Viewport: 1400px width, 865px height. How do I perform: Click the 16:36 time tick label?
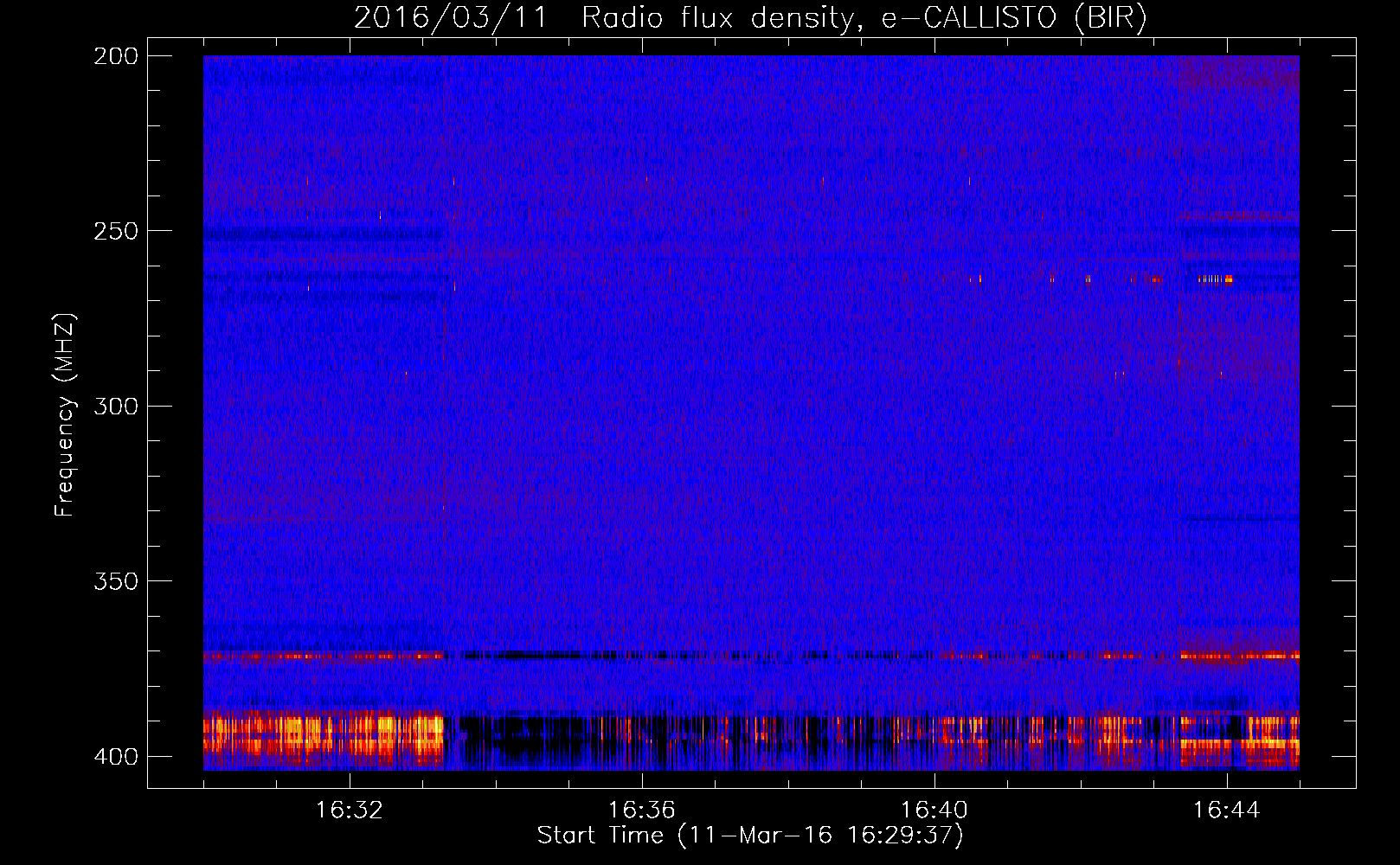tap(642, 811)
